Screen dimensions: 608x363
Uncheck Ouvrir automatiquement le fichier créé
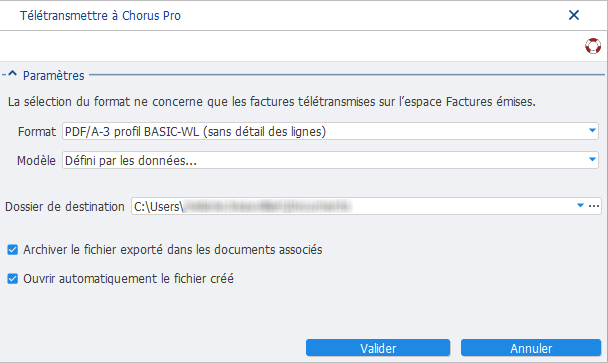click(12, 279)
